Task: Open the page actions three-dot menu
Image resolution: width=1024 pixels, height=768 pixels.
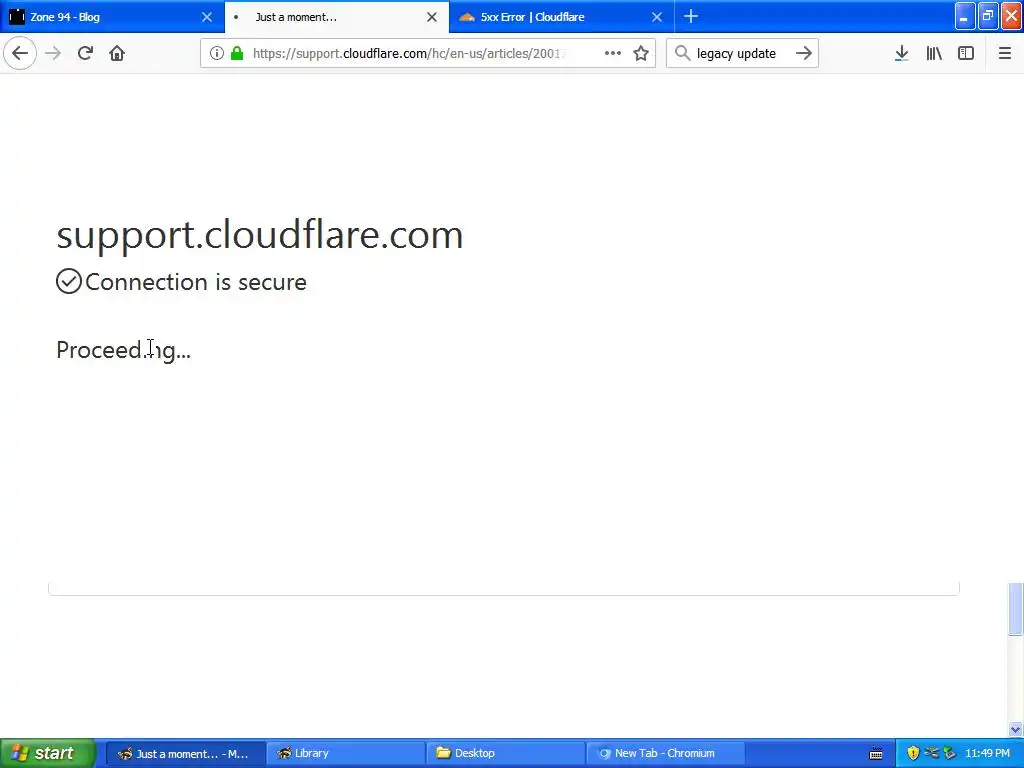Action: click(613, 53)
